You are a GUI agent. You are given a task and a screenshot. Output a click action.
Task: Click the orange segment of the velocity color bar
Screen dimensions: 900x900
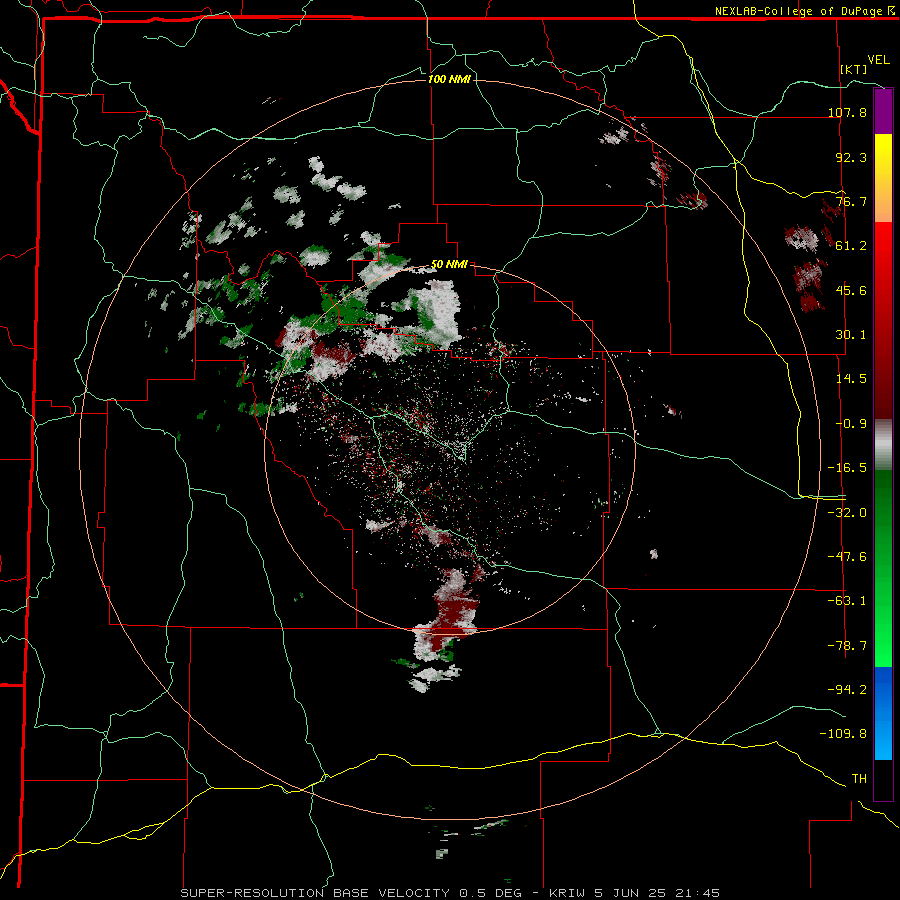[883, 200]
